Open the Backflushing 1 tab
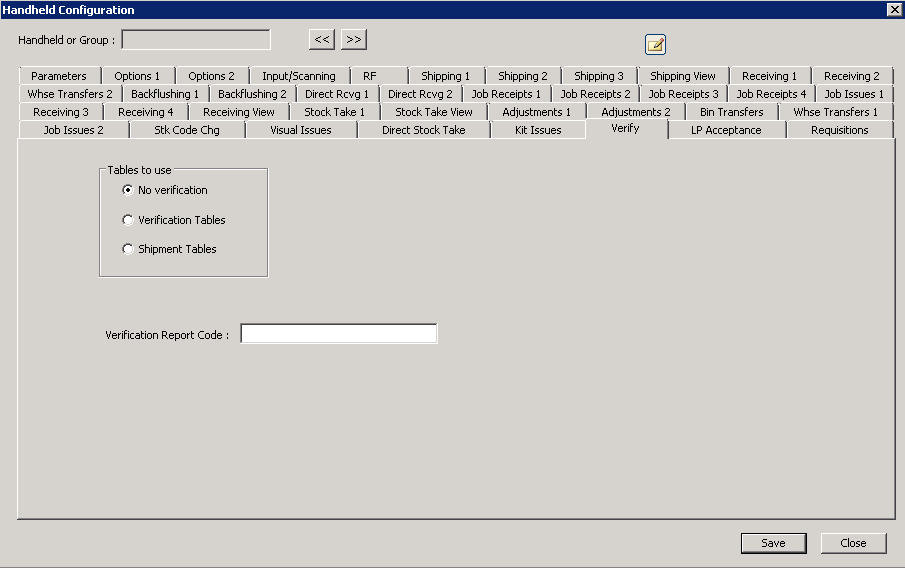 pyautogui.click(x=165, y=94)
